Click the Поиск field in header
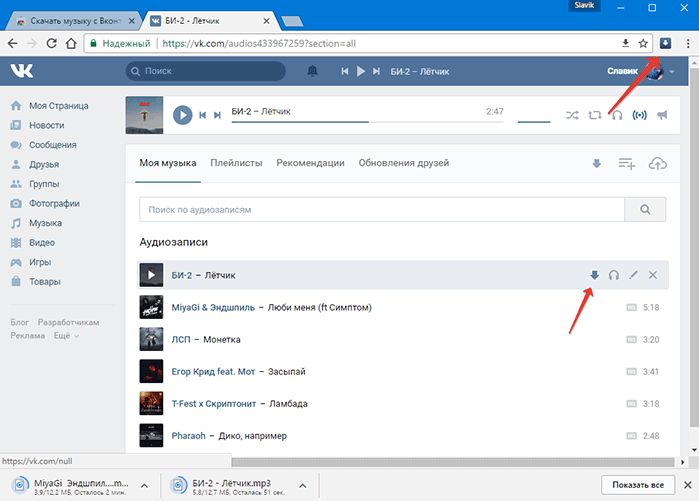Image resolution: width=699 pixels, height=501 pixels. tap(206, 71)
